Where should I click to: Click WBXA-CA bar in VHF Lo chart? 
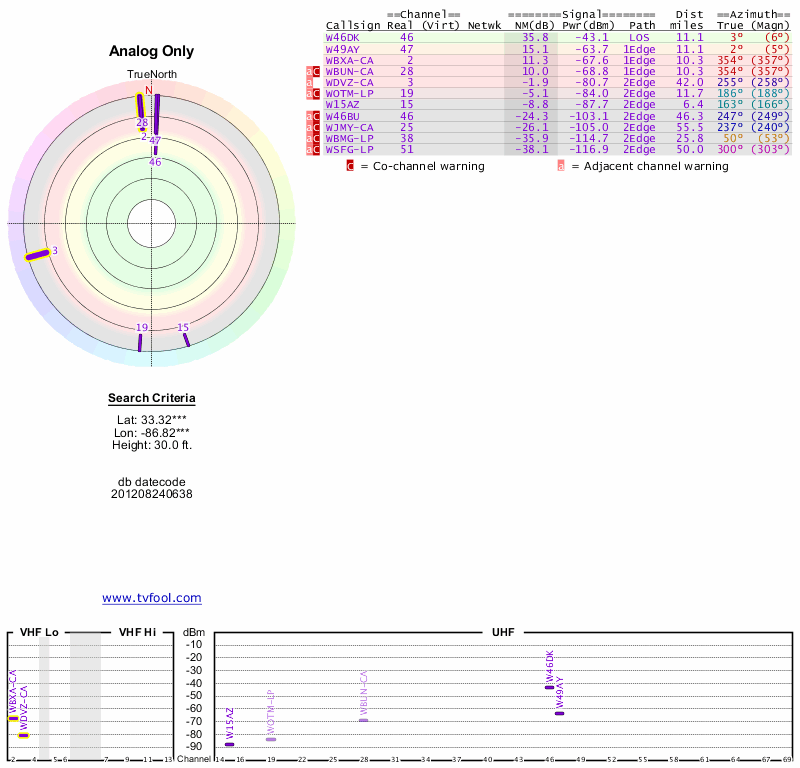[x=13, y=719]
